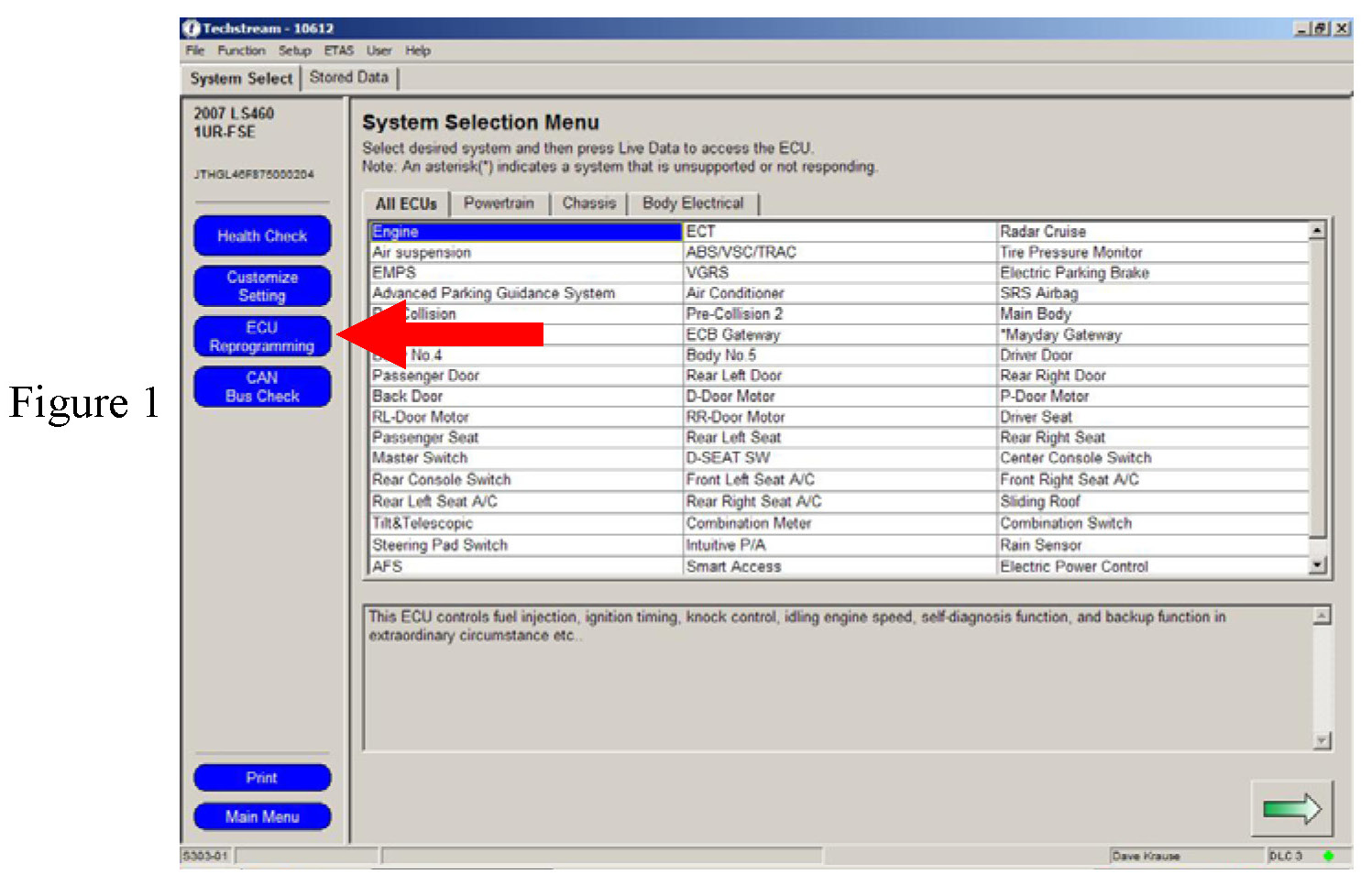The width and height of the screenshot is (1372, 885).
Task: Run the Health Check
Action: coord(262,236)
